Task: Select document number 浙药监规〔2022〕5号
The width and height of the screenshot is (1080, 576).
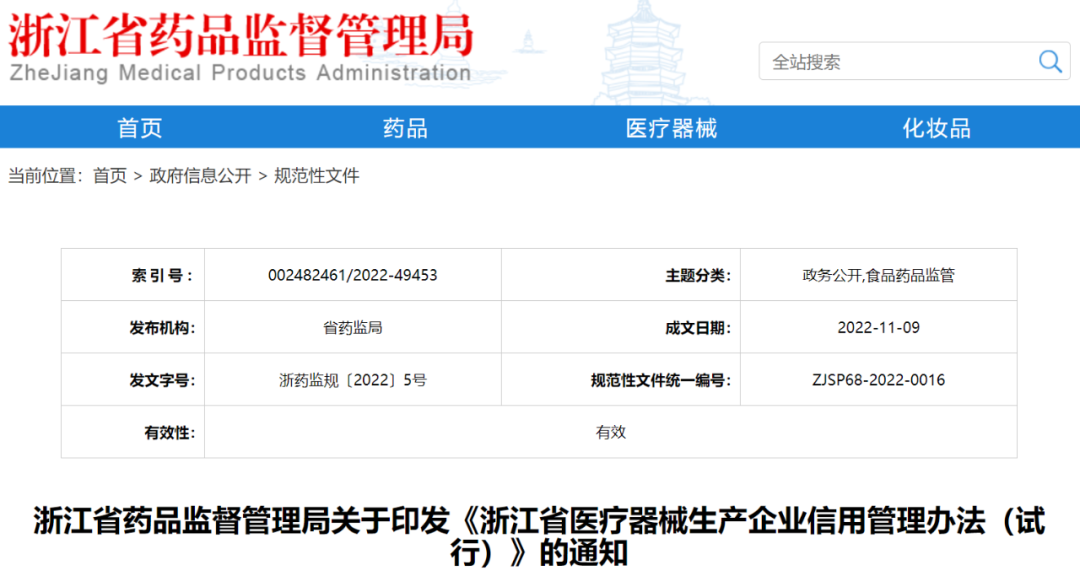Action: pos(353,380)
